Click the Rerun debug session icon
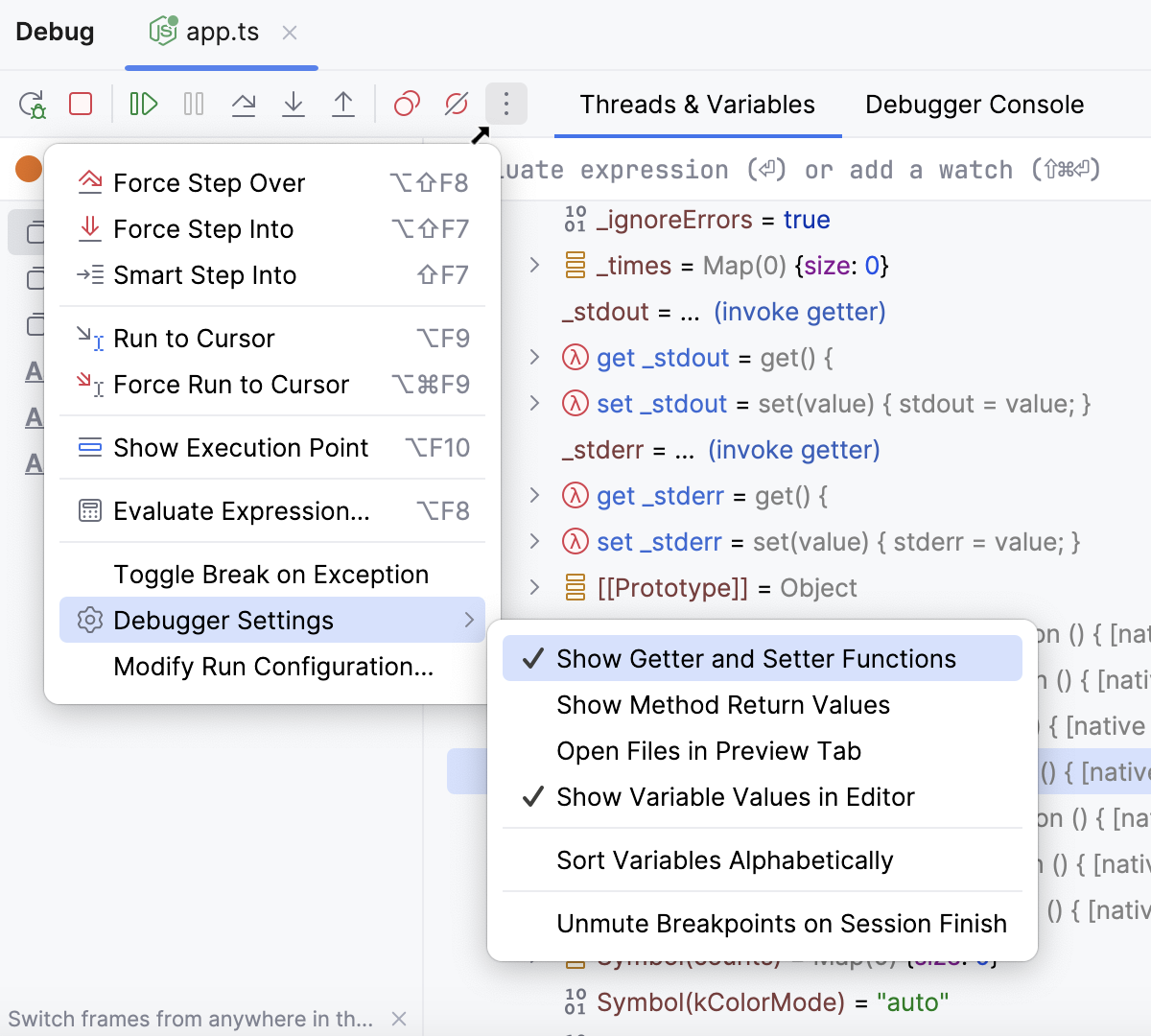Screen dimensions: 1151x1036 pyautogui.click(x=33, y=104)
